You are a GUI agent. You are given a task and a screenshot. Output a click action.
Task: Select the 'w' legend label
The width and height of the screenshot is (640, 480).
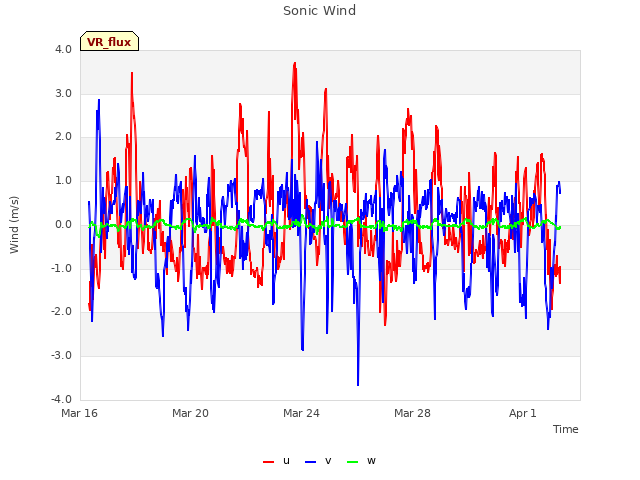point(371,461)
